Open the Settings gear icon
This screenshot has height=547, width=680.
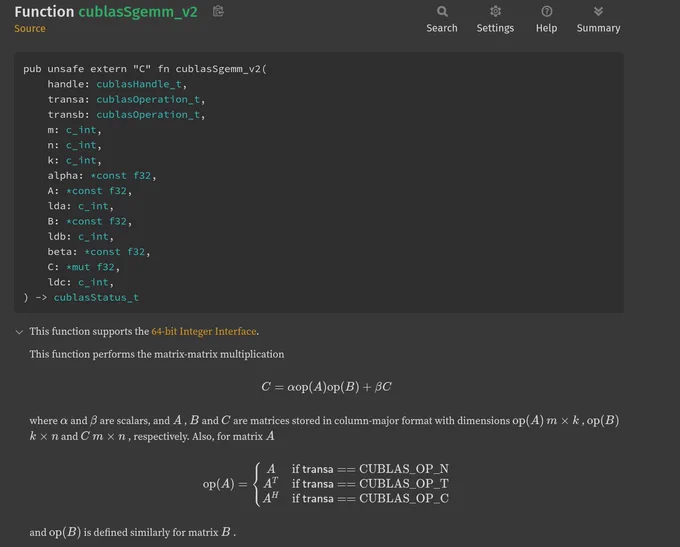495,11
